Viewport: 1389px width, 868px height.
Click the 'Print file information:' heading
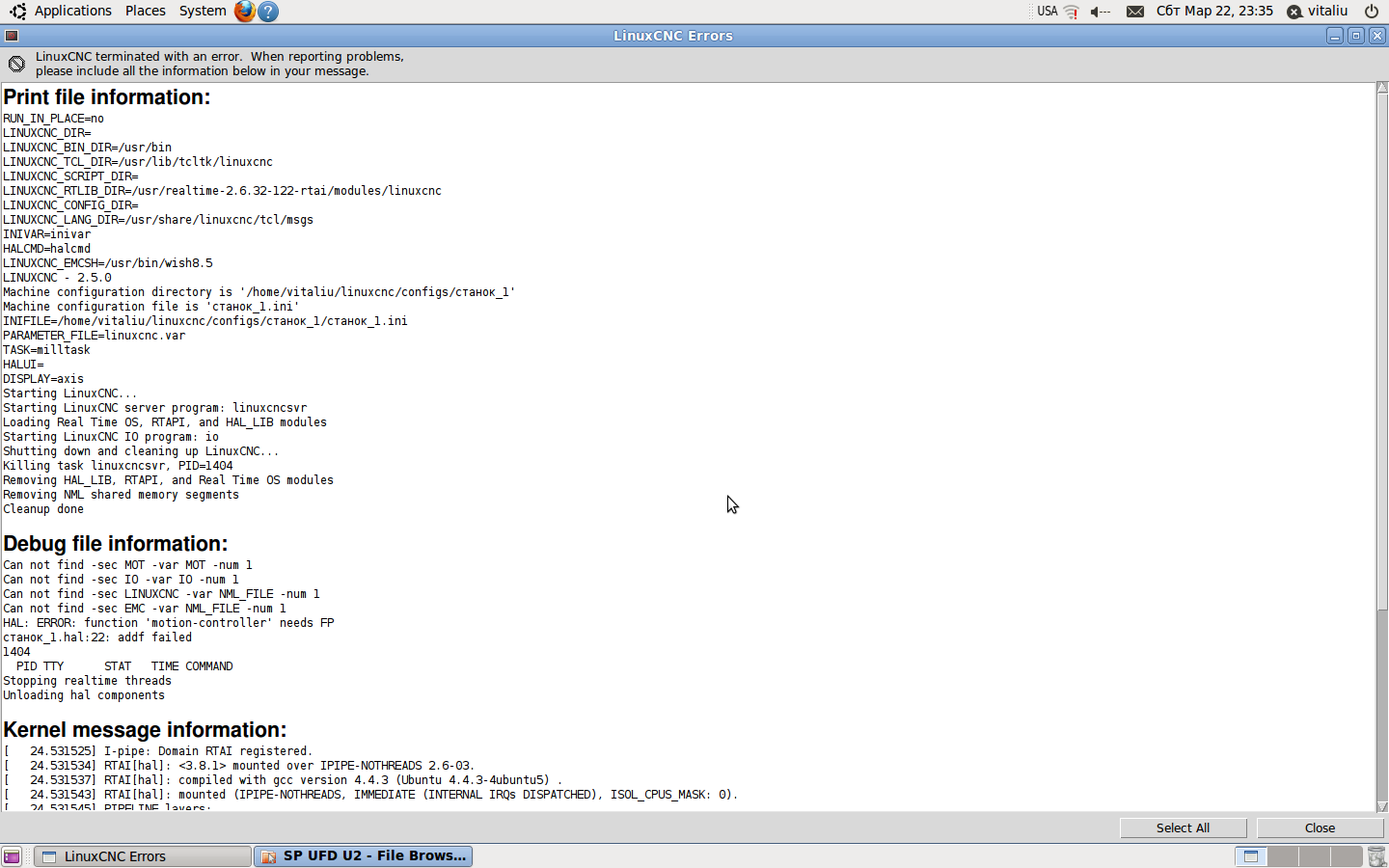pyautogui.click(x=106, y=97)
